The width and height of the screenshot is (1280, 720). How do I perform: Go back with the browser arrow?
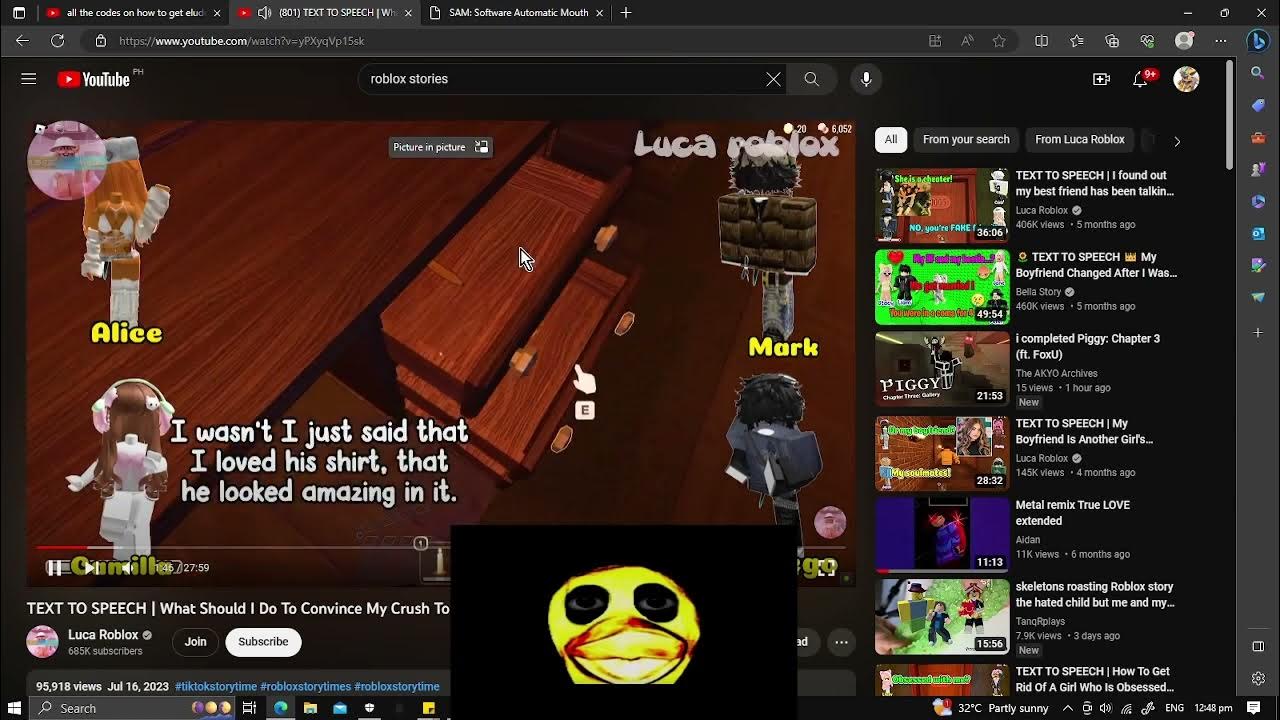22,41
